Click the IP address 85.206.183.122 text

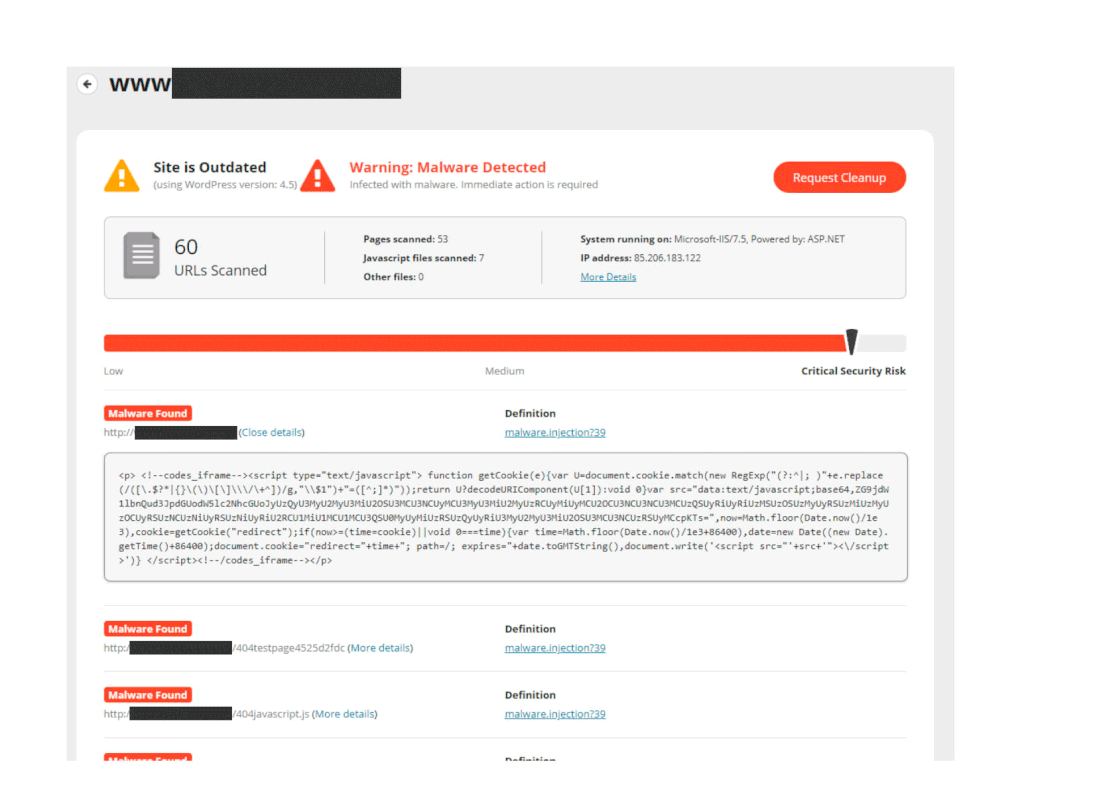(x=640, y=258)
